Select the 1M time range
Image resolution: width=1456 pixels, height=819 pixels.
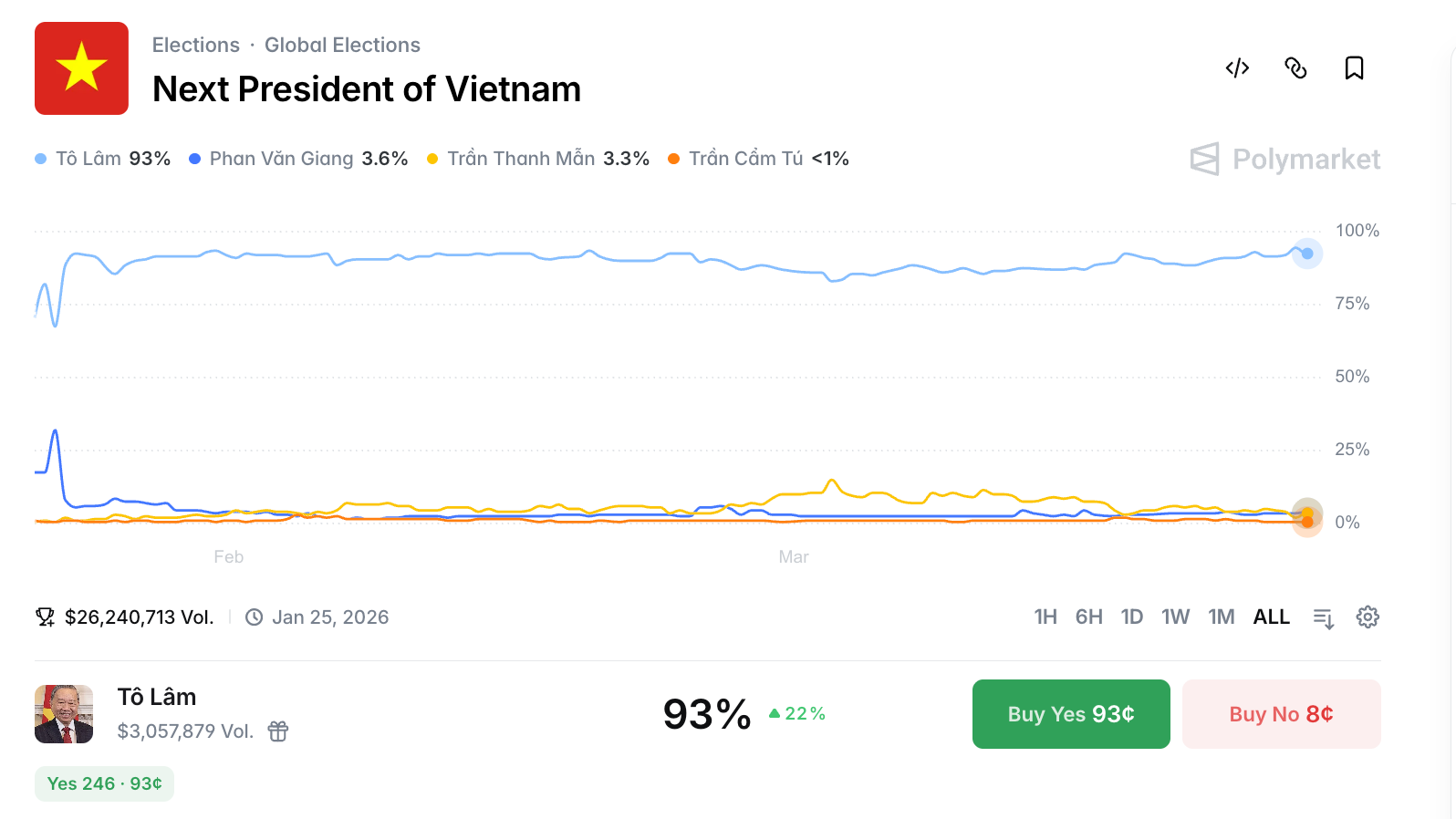1221,617
